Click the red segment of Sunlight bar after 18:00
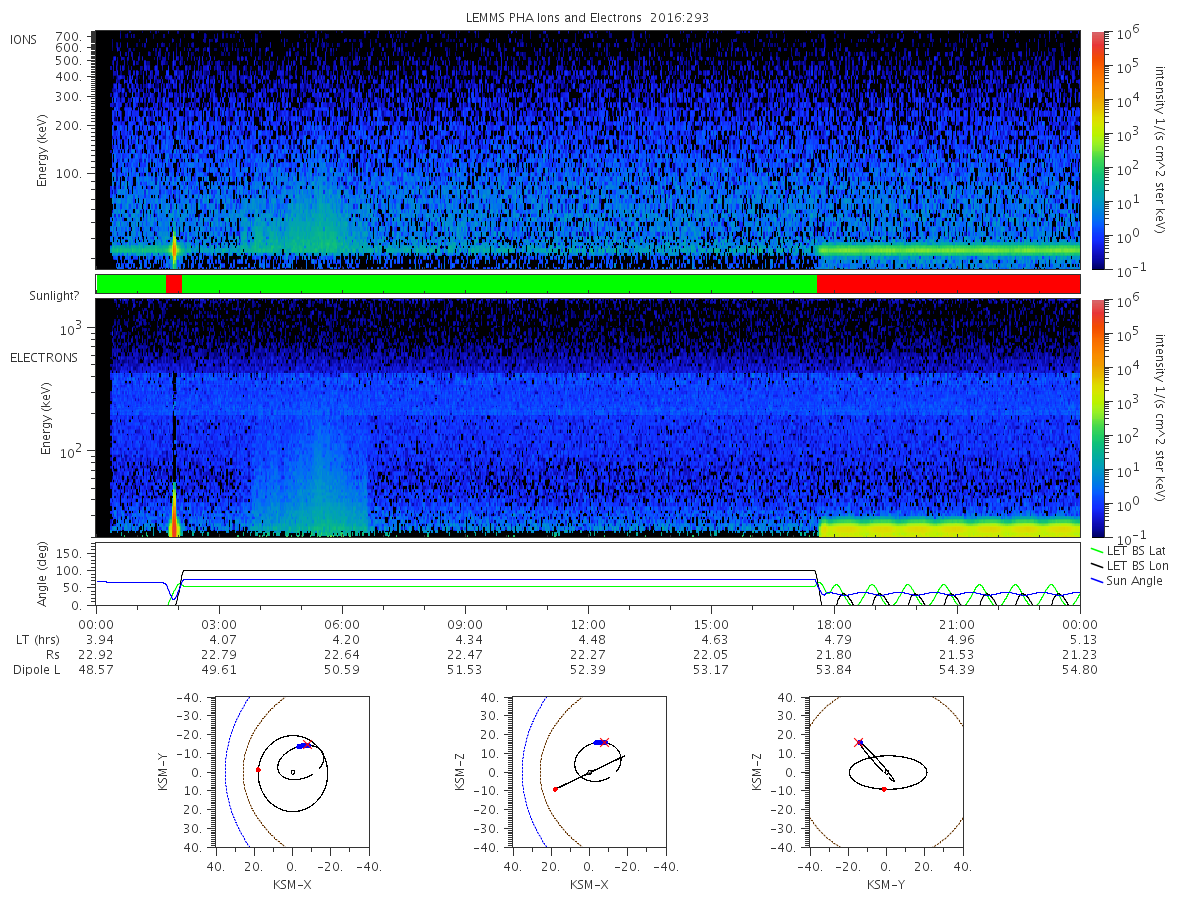Image resolution: width=1200 pixels, height=900 pixels. point(949,284)
